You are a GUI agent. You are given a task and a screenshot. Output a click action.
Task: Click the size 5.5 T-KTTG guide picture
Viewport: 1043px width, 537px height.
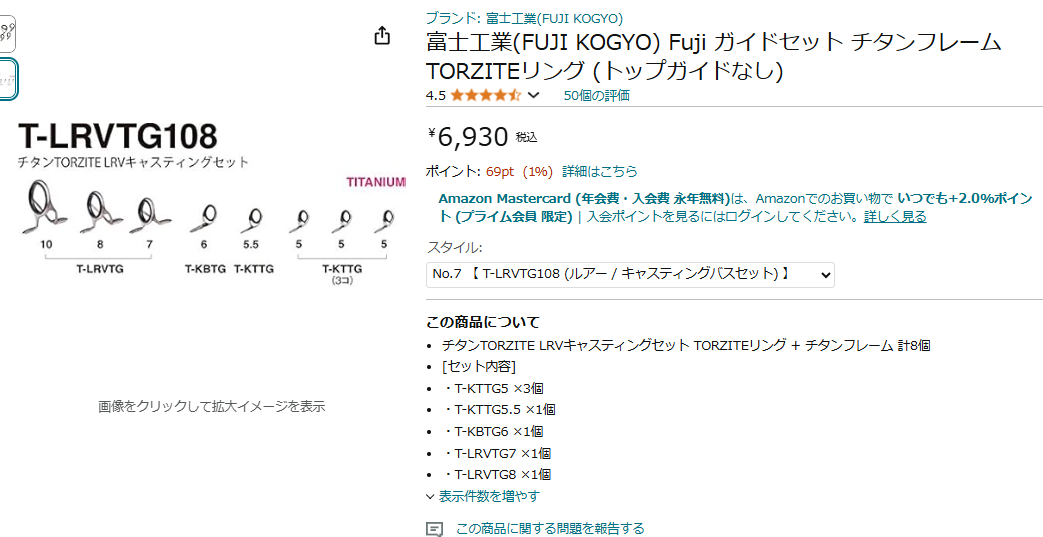(251, 220)
